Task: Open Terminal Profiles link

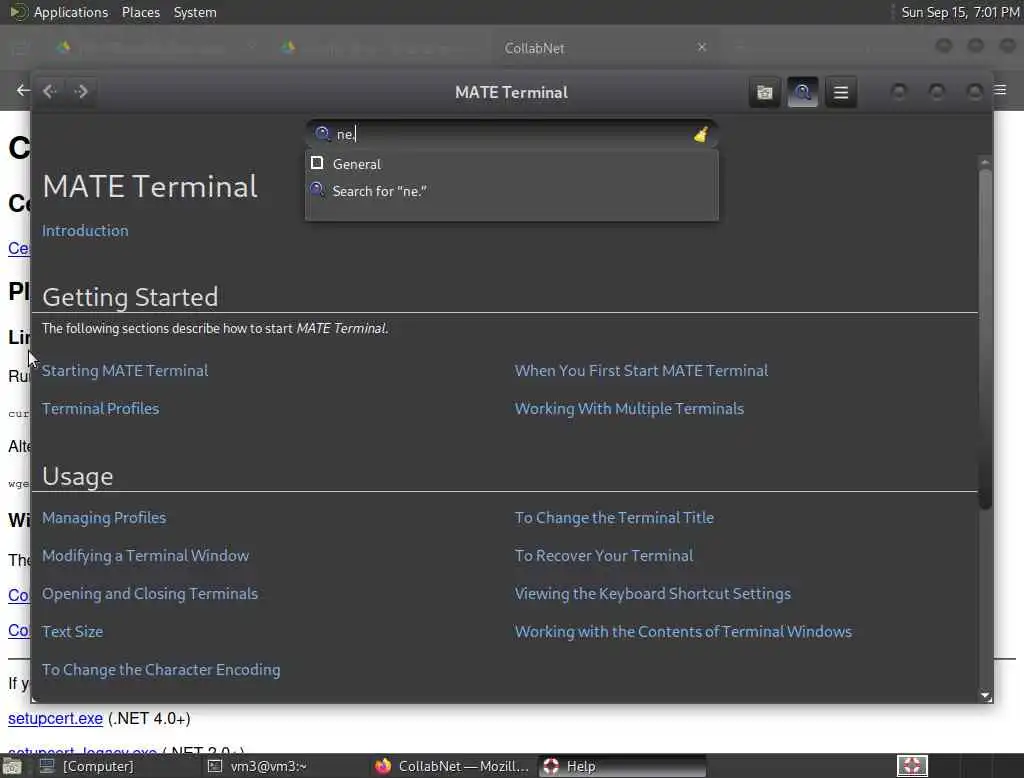Action: (101, 408)
